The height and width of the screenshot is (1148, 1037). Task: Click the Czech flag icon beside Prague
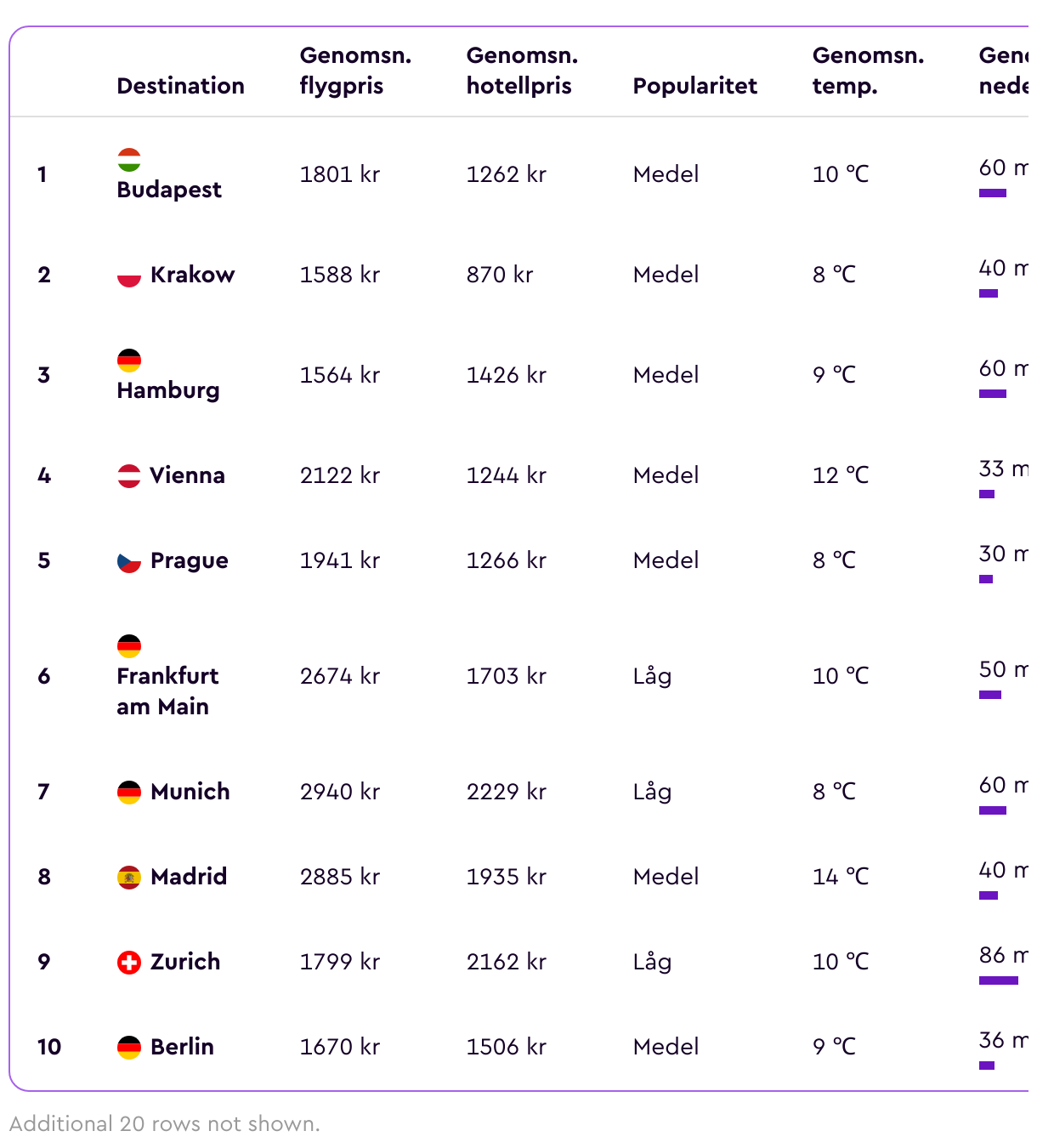(129, 561)
